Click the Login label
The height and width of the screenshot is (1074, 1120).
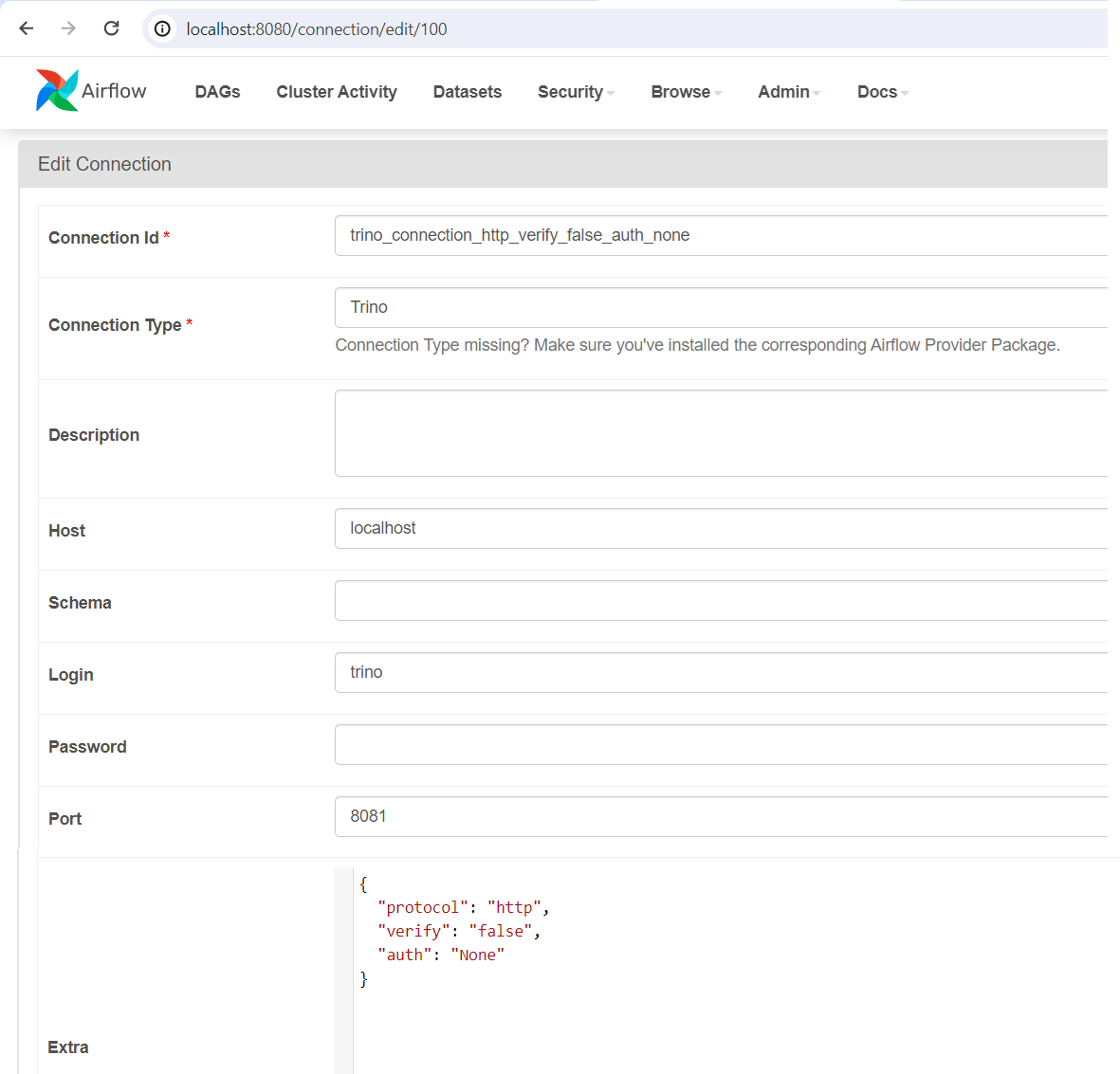[x=71, y=676]
